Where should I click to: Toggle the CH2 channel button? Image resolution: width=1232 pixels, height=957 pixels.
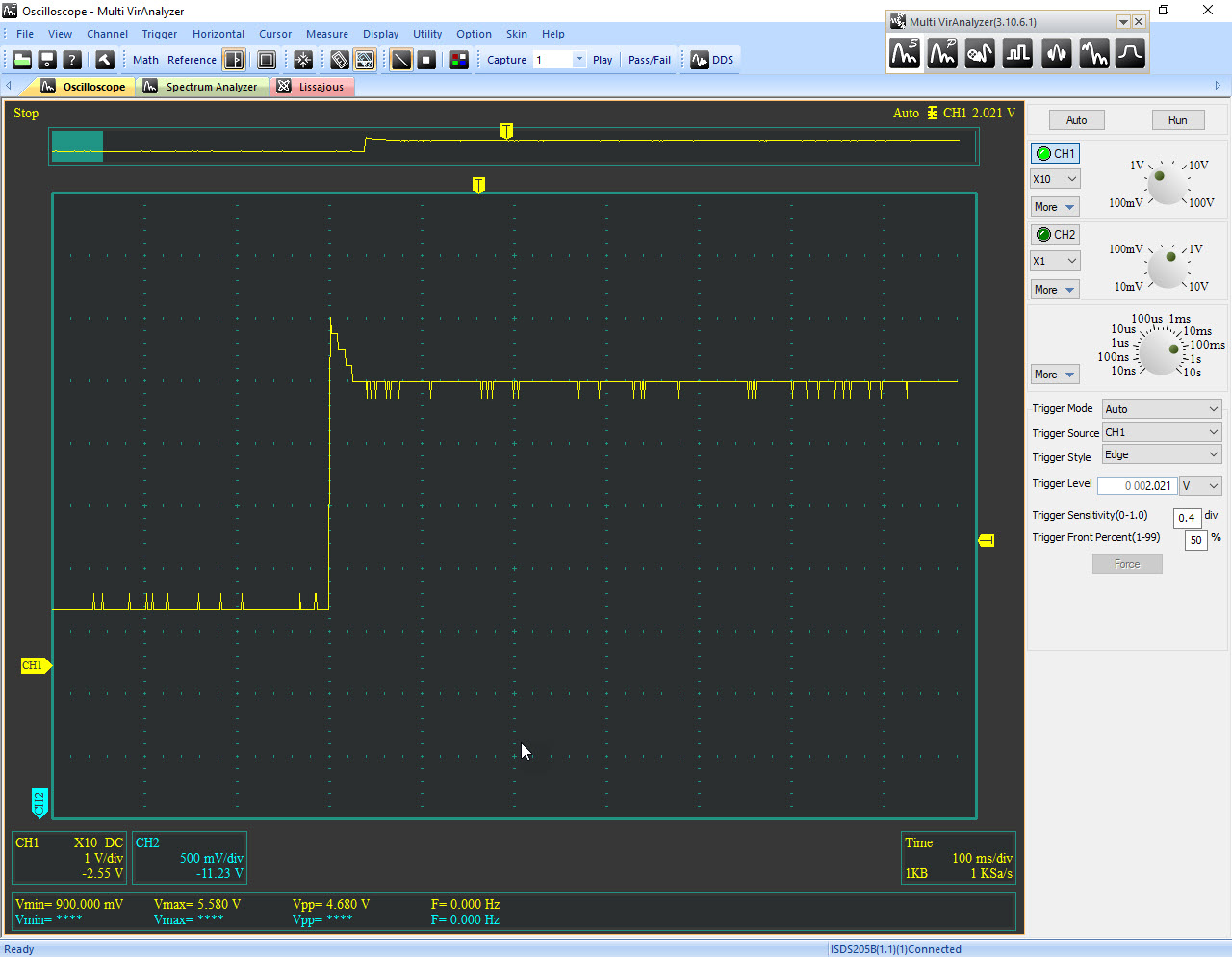(x=1055, y=235)
